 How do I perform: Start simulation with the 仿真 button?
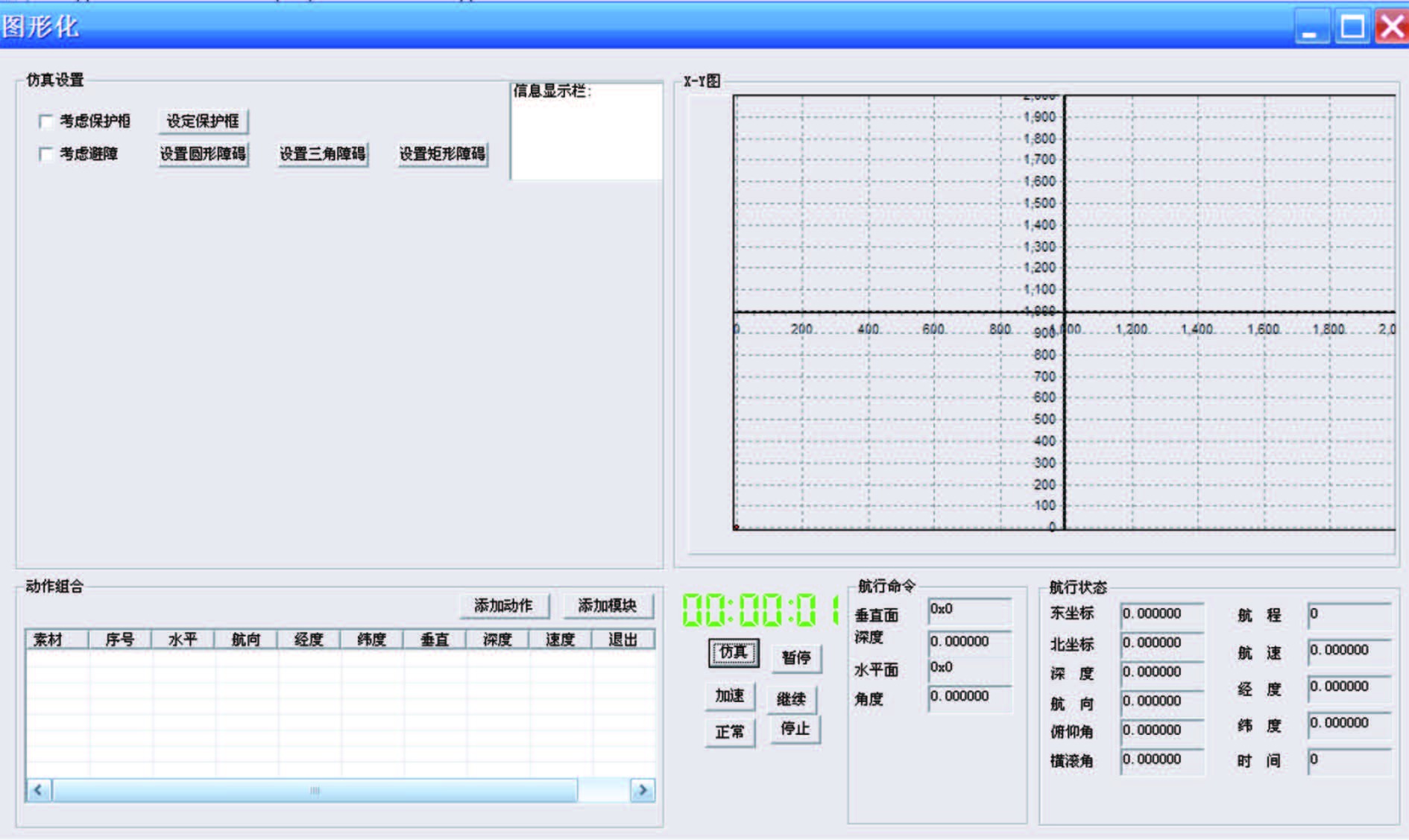[x=733, y=653]
